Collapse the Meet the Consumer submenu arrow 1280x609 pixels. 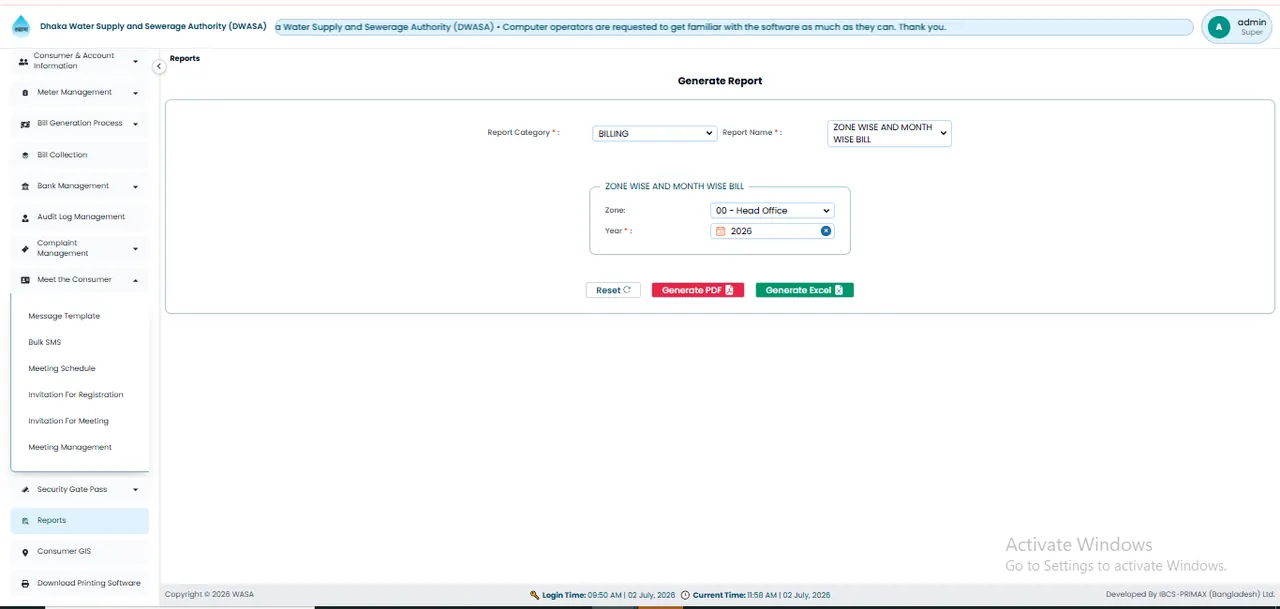click(x=135, y=280)
